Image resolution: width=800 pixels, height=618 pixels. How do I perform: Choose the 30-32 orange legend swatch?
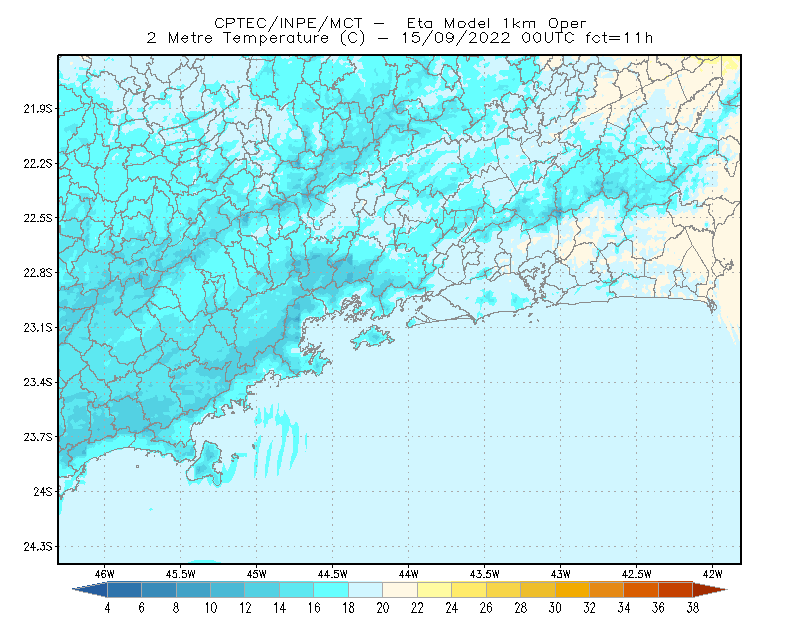point(572,590)
